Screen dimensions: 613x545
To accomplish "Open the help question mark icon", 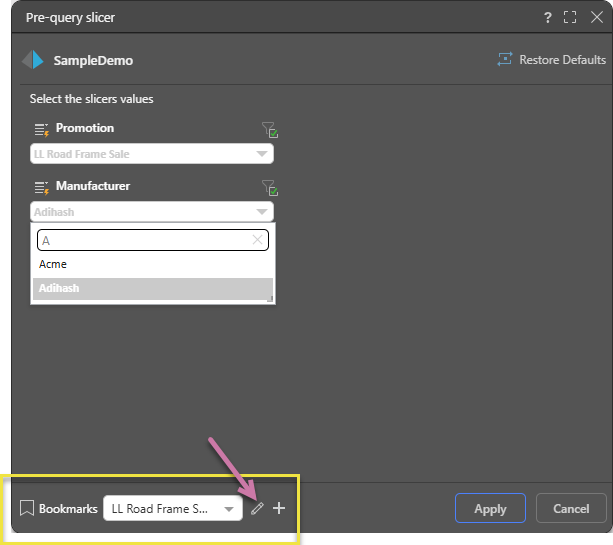I will (x=547, y=17).
